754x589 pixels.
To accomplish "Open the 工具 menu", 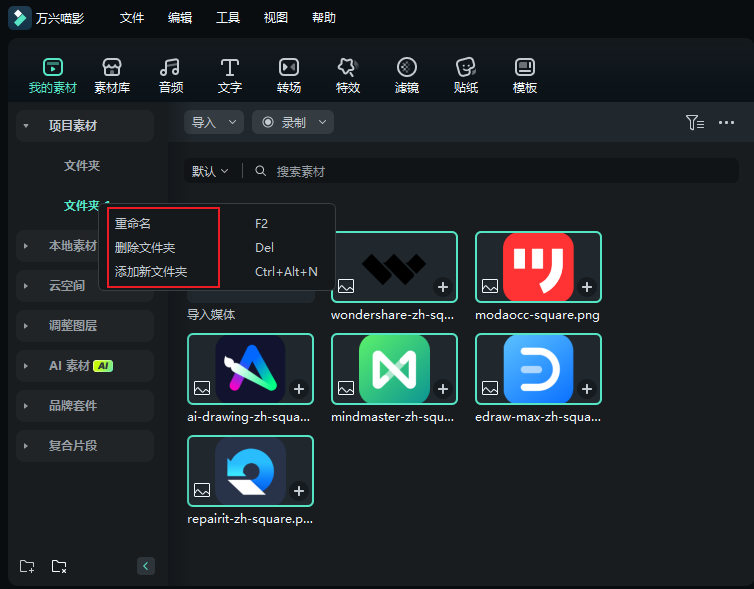I will coord(228,18).
